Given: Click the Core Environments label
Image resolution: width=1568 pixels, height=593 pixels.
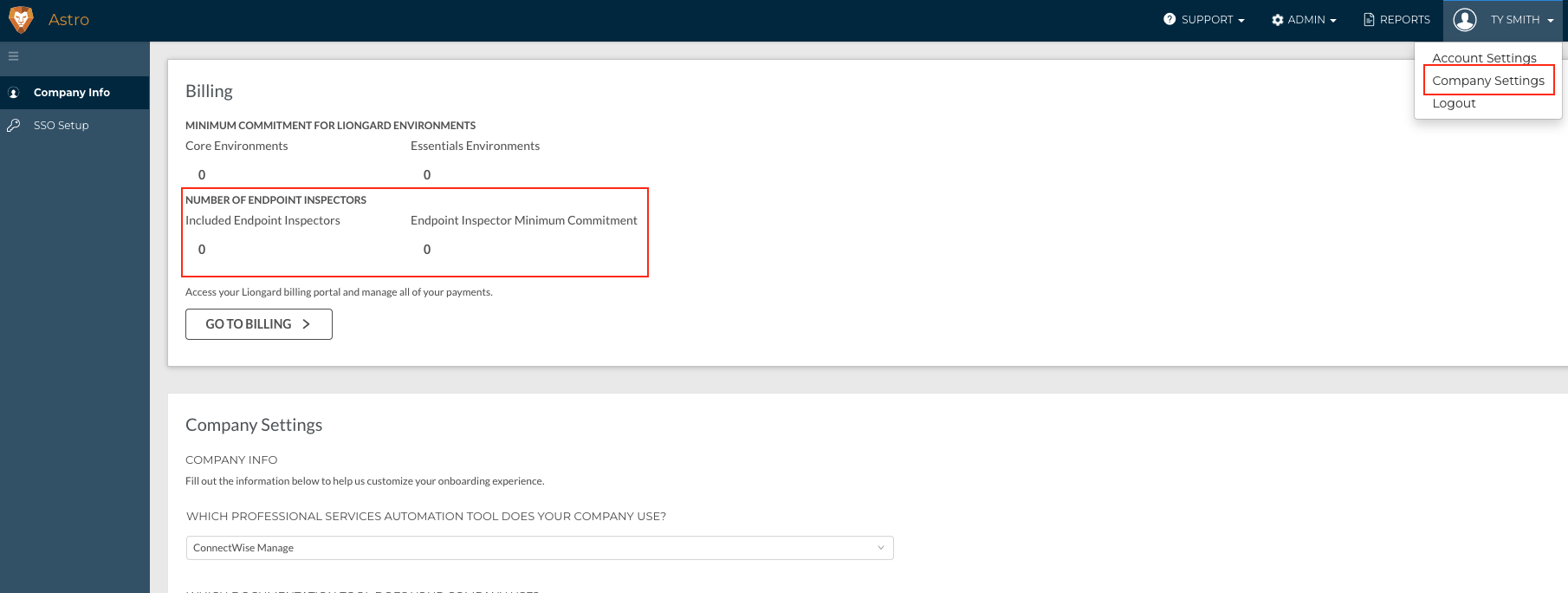Looking at the screenshot, I should (x=236, y=146).
